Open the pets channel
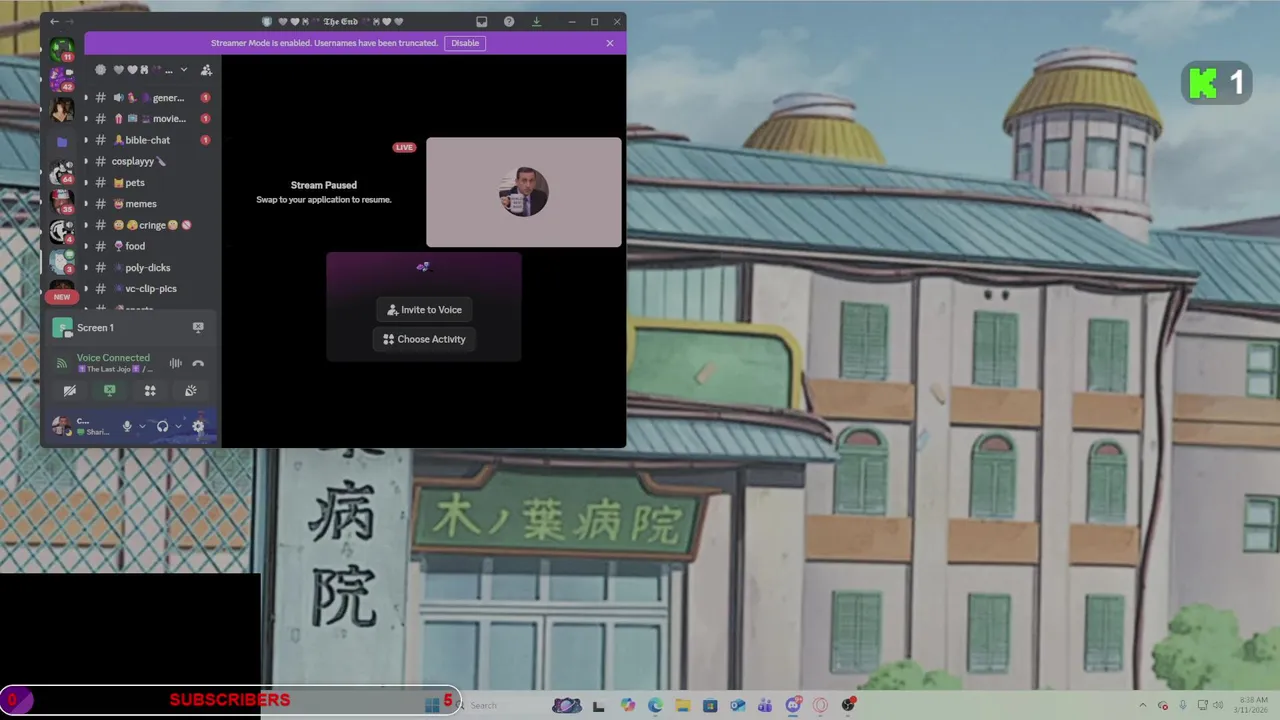Screen dimensions: 1280x720 (150, 183)
